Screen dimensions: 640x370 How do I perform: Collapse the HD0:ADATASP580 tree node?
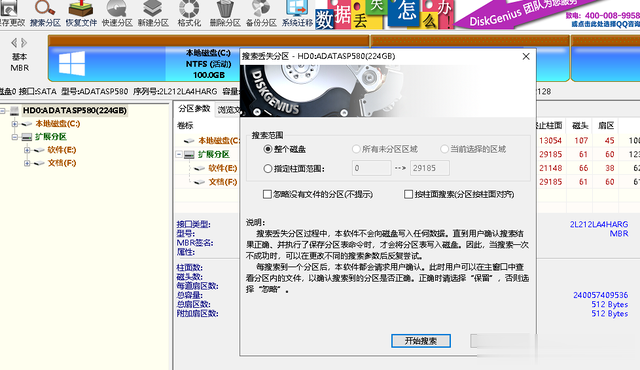tap(3, 111)
